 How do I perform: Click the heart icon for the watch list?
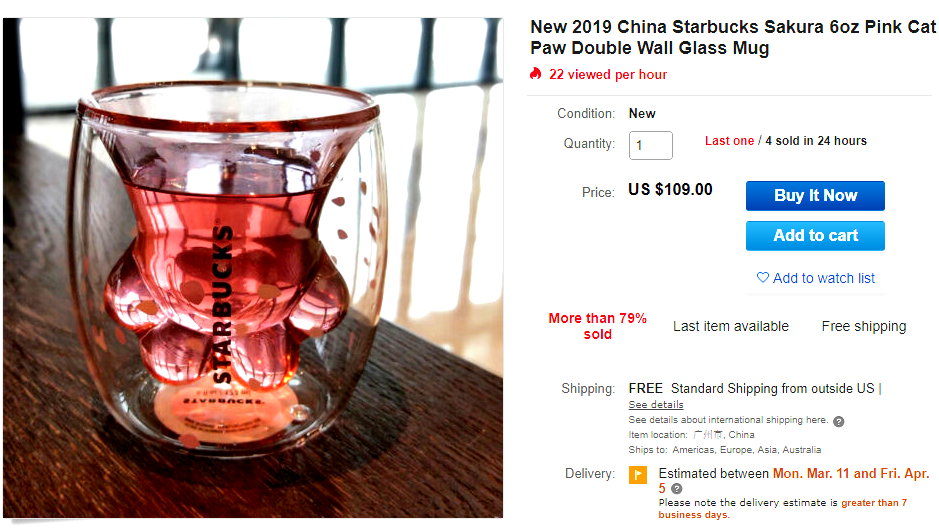(763, 278)
